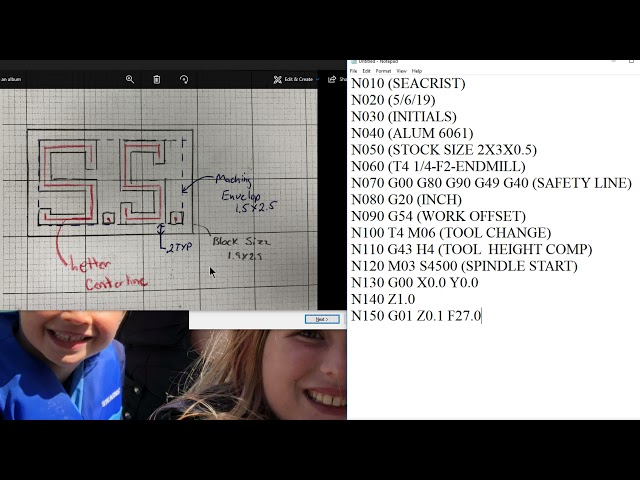Click the line N060 T4 1/4-F2-ENDMILL
This screenshot has height=480, width=640.
pos(438,167)
